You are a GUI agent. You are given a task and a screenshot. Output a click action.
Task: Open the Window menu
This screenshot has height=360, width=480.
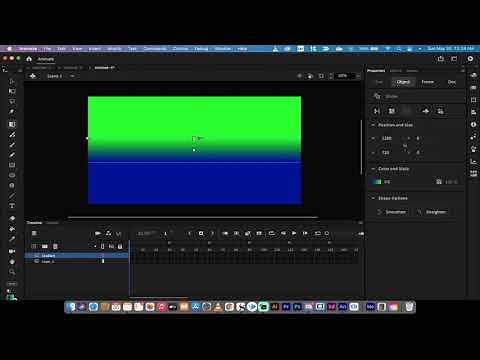click(223, 49)
